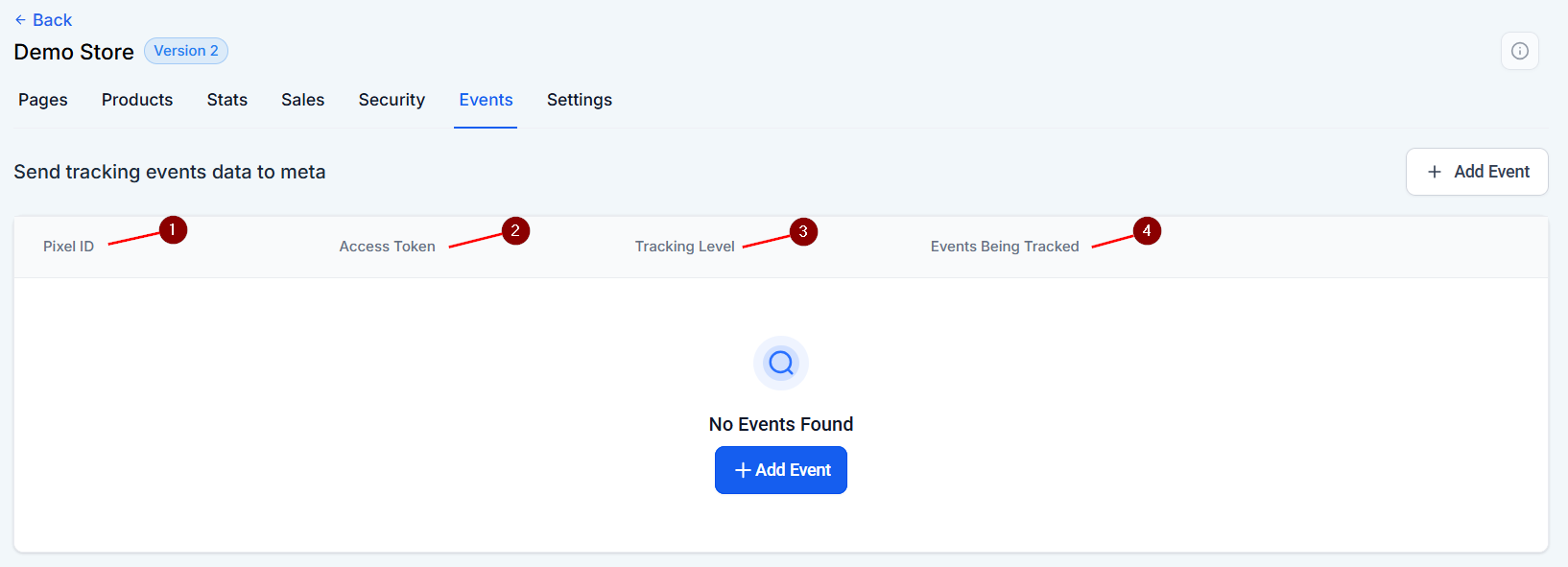Click the Version 2 badge
The width and height of the screenshot is (1568, 567).
coord(186,51)
